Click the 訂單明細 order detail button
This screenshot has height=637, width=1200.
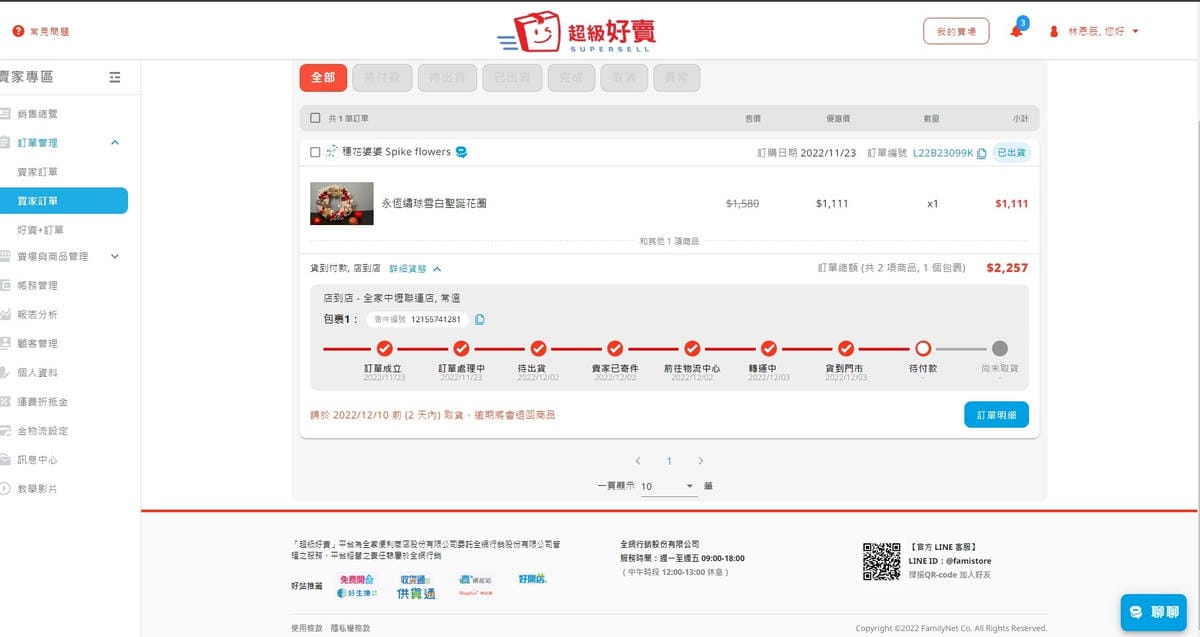996,414
